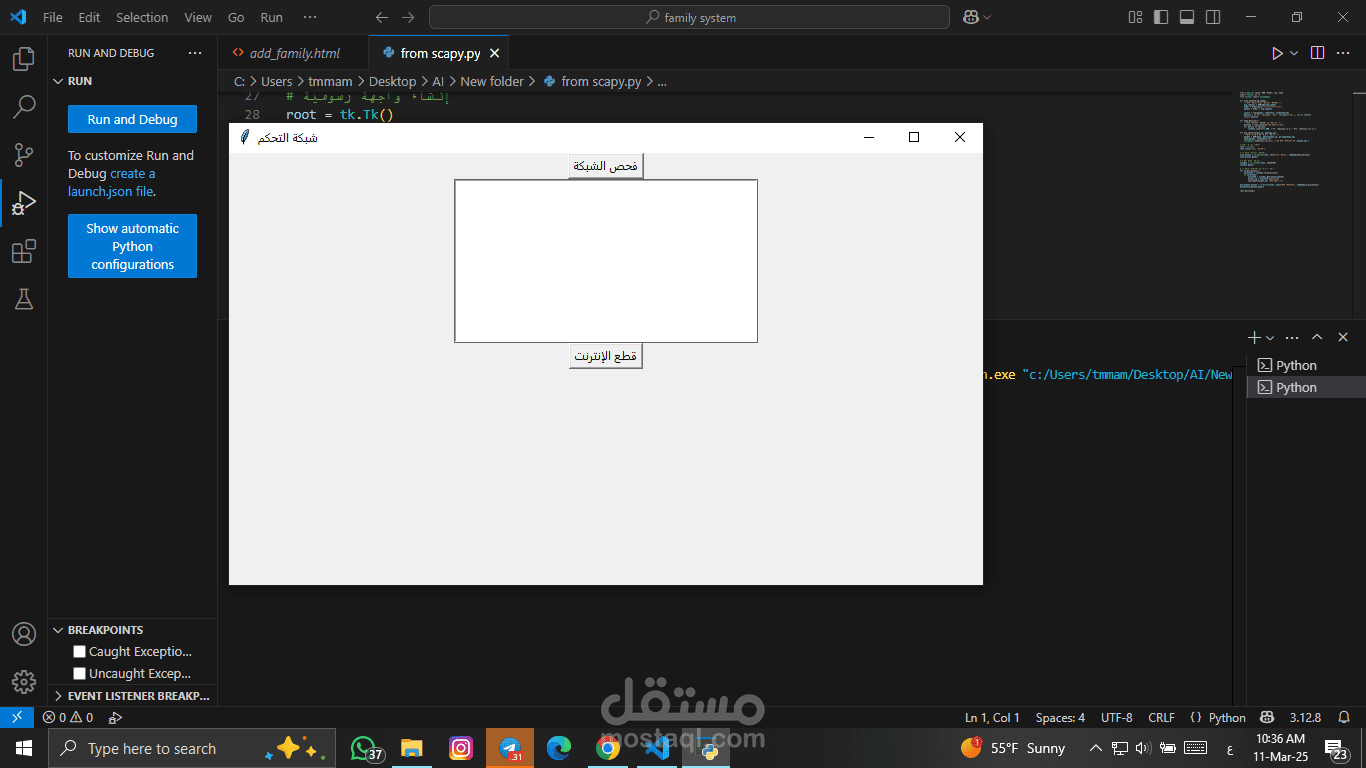The height and width of the screenshot is (768, 1366).
Task: Click Show automatic Python configurations button
Action: pyautogui.click(x=132, y=246)
